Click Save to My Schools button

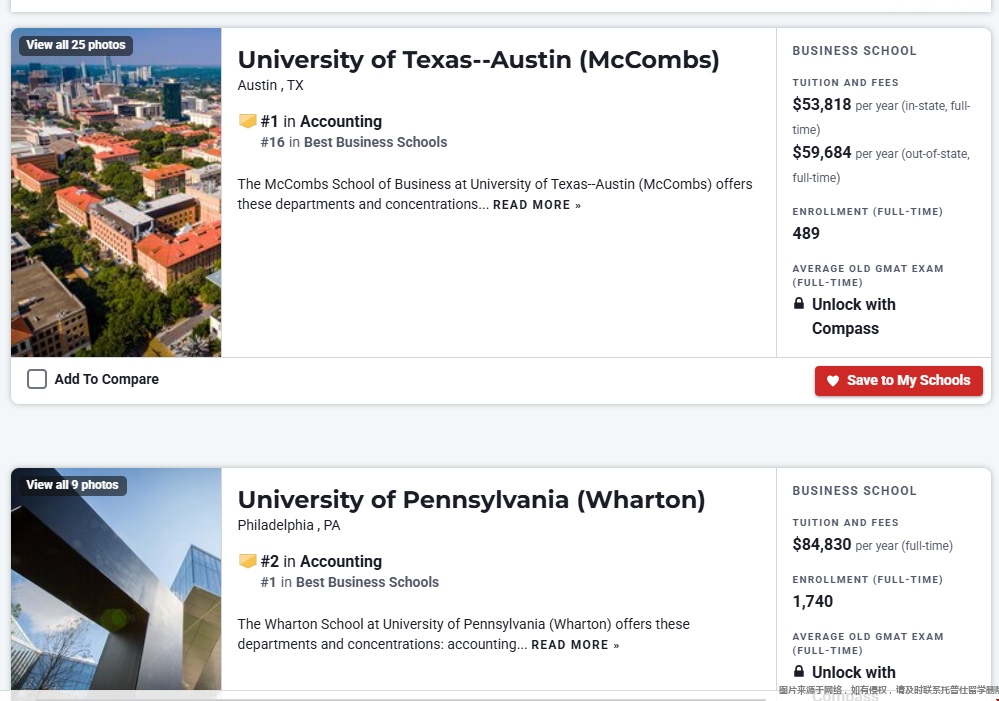tap(898, 380)
